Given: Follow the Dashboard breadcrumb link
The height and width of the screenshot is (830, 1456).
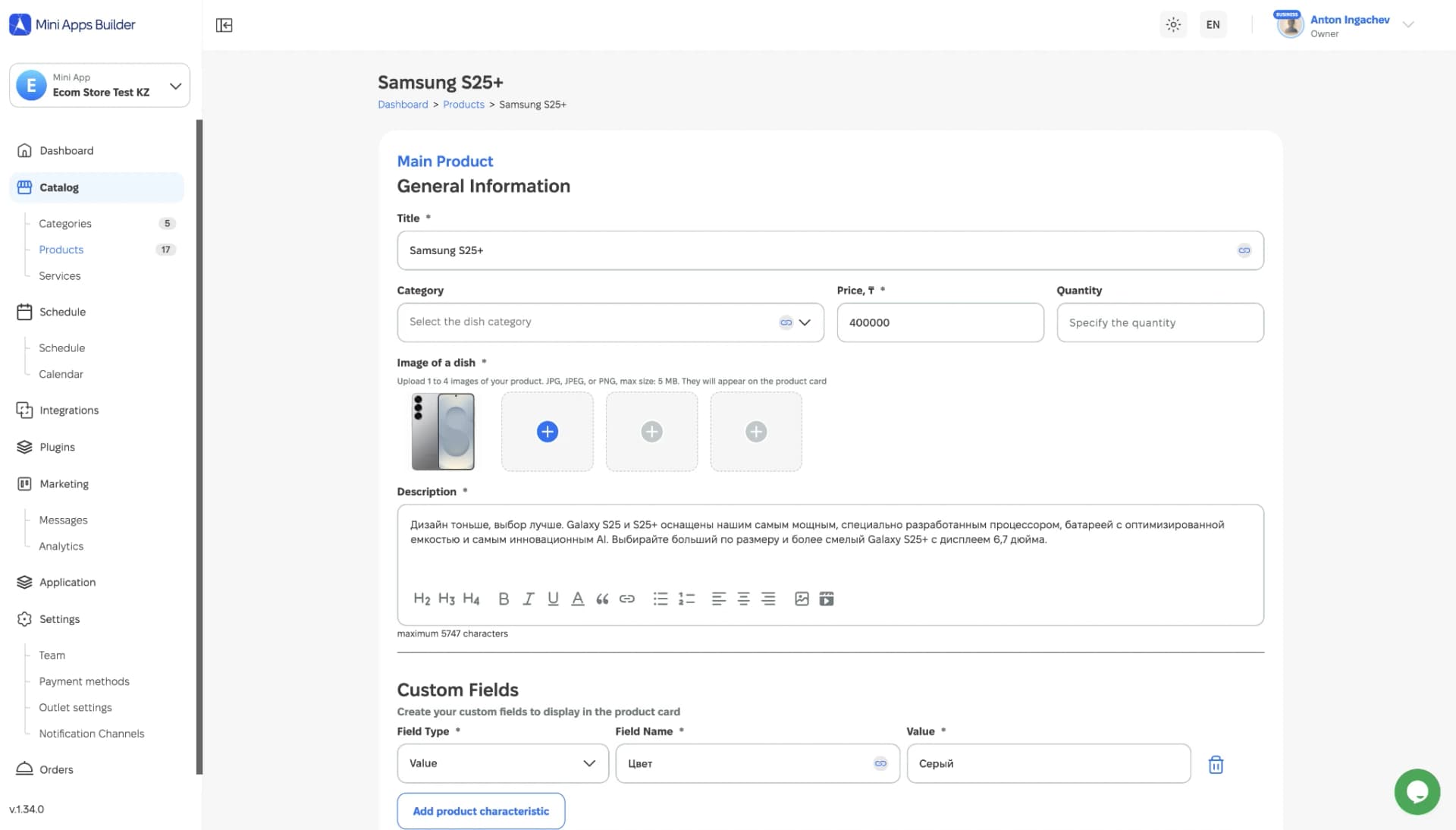Looking at the screenshot, I should [403, 105].
